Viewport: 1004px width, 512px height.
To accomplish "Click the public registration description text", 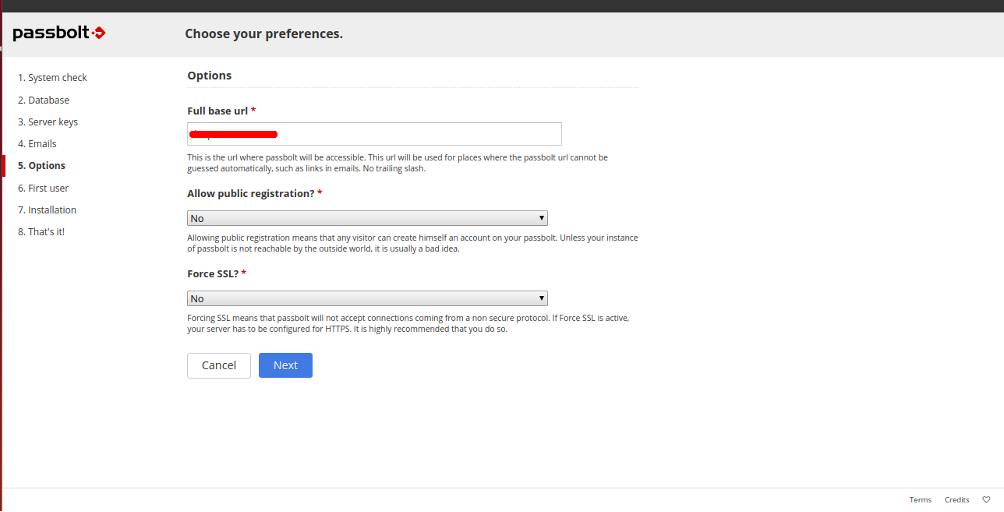I will coord(412,243).
